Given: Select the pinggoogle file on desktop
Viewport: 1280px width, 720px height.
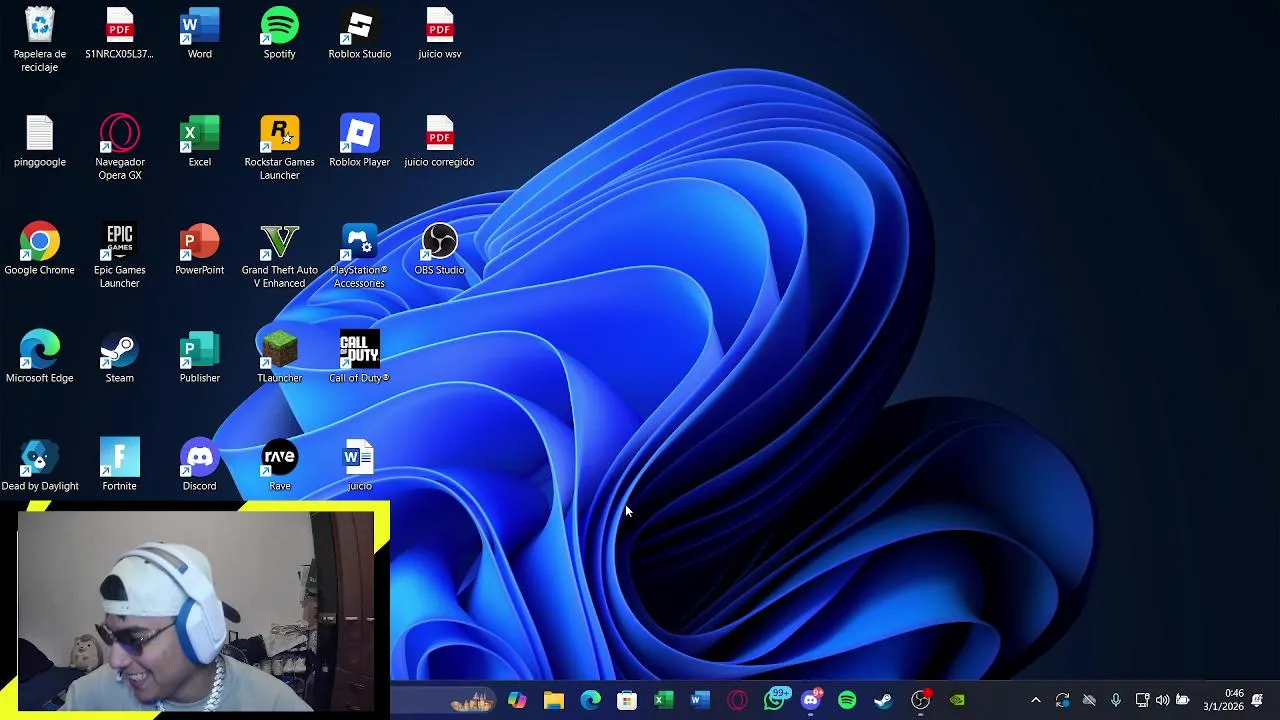Looking at the screenshot, I should point(40,140).
